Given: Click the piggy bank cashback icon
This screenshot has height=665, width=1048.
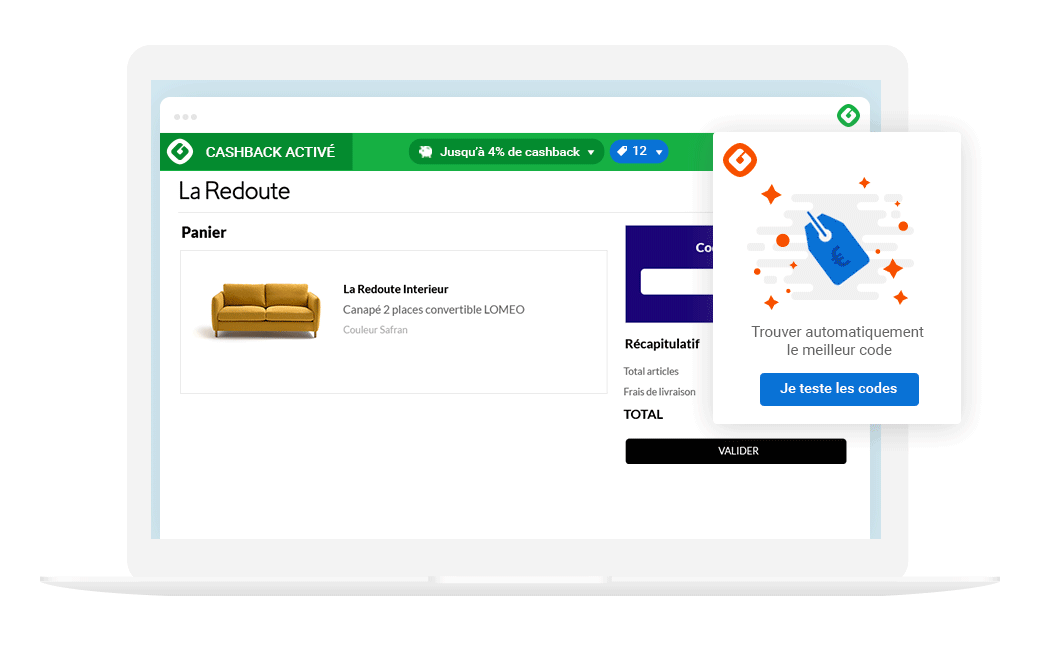Looking at the screenshot, I should [425, 152].
